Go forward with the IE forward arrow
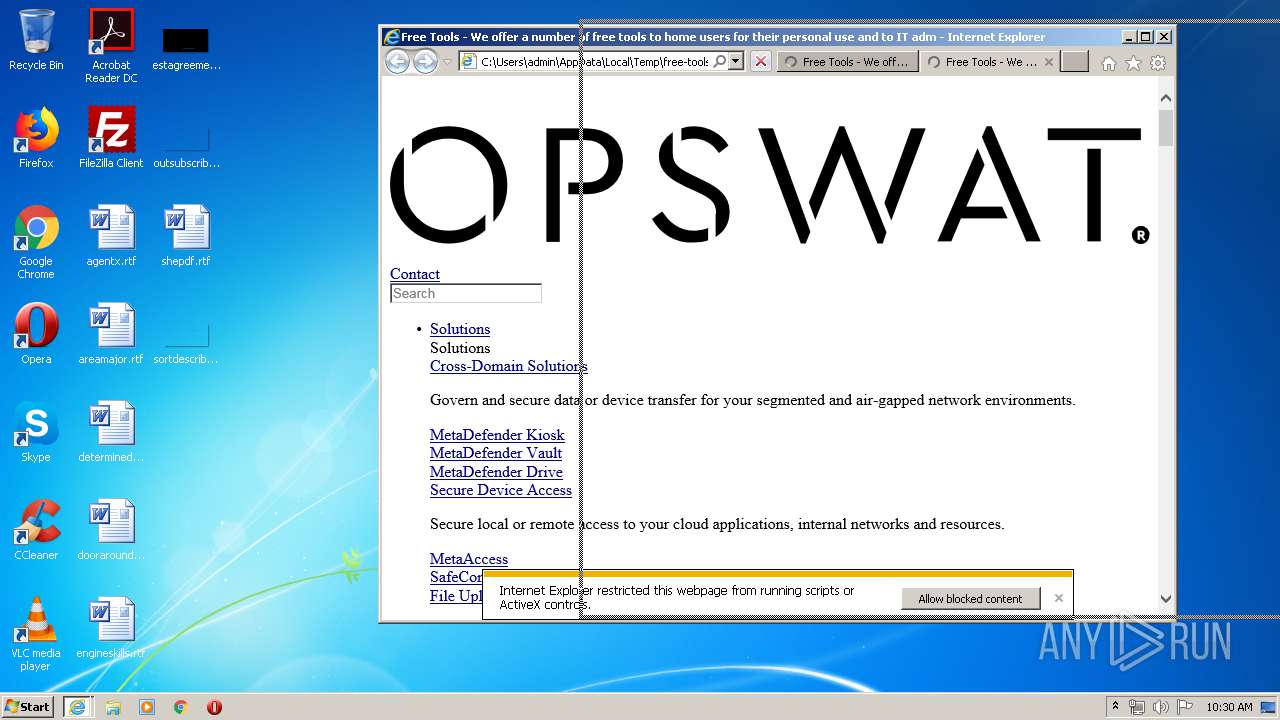The width and height of the screenshot is (1280, 720). click(425, 62)
